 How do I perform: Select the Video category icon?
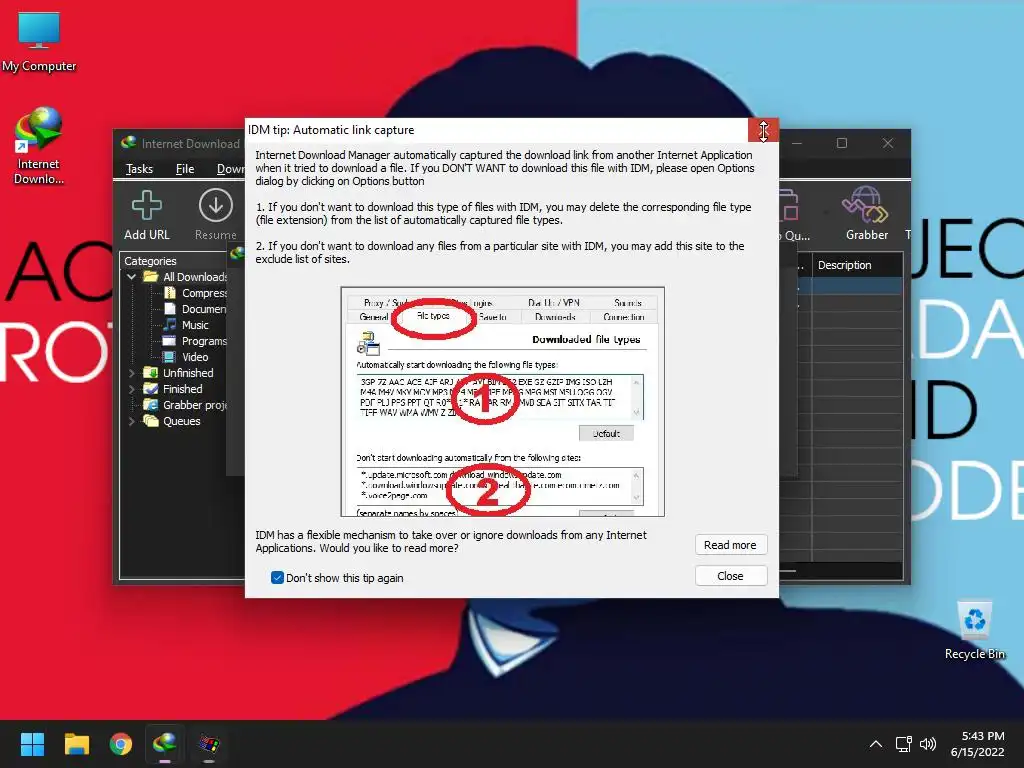click(170, 357)
